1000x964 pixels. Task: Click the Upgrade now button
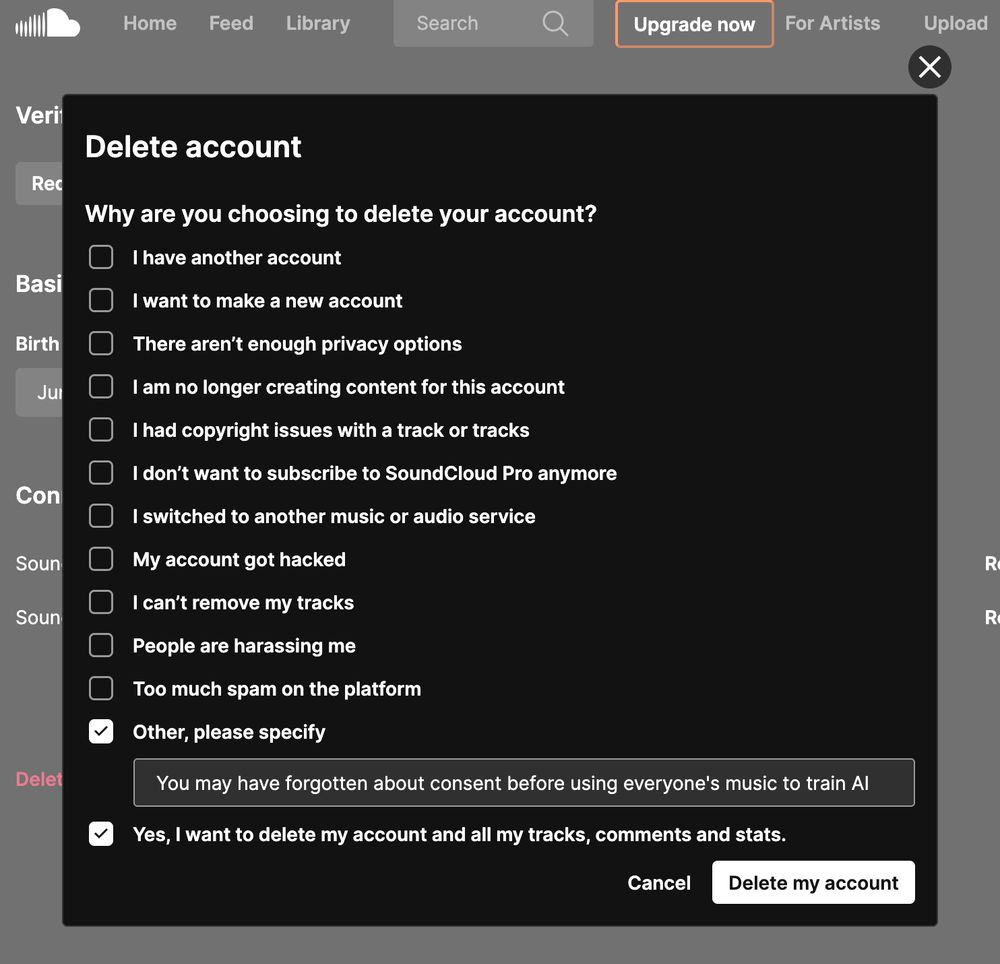coord(694,24)
